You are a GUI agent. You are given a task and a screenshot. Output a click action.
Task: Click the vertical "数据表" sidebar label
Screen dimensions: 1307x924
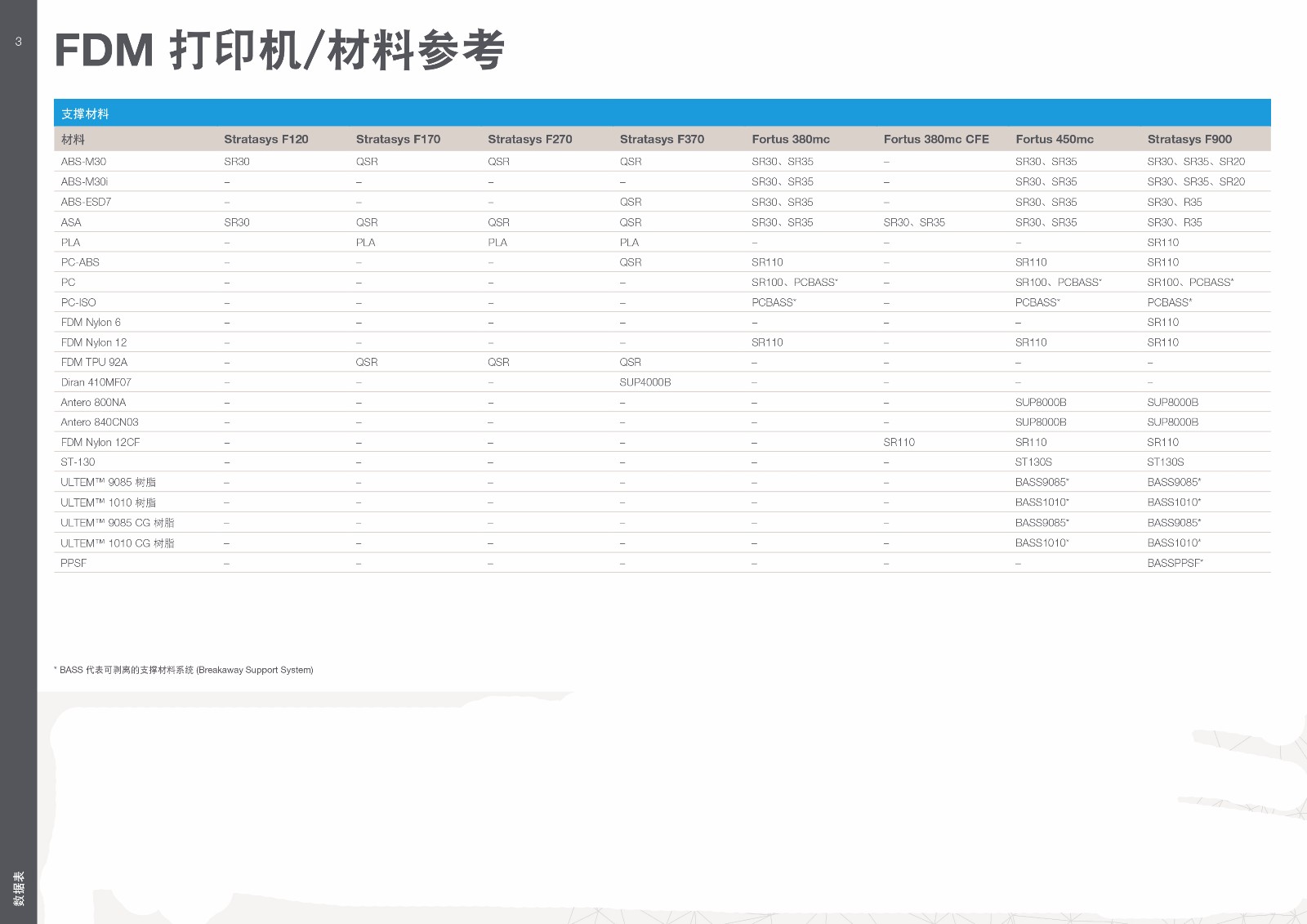click(19, 887)
